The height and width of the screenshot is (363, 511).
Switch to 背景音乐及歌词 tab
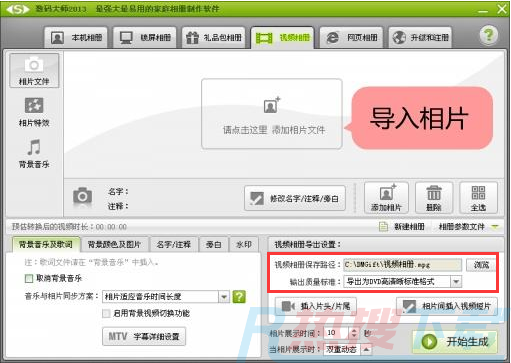pos(46,244)
